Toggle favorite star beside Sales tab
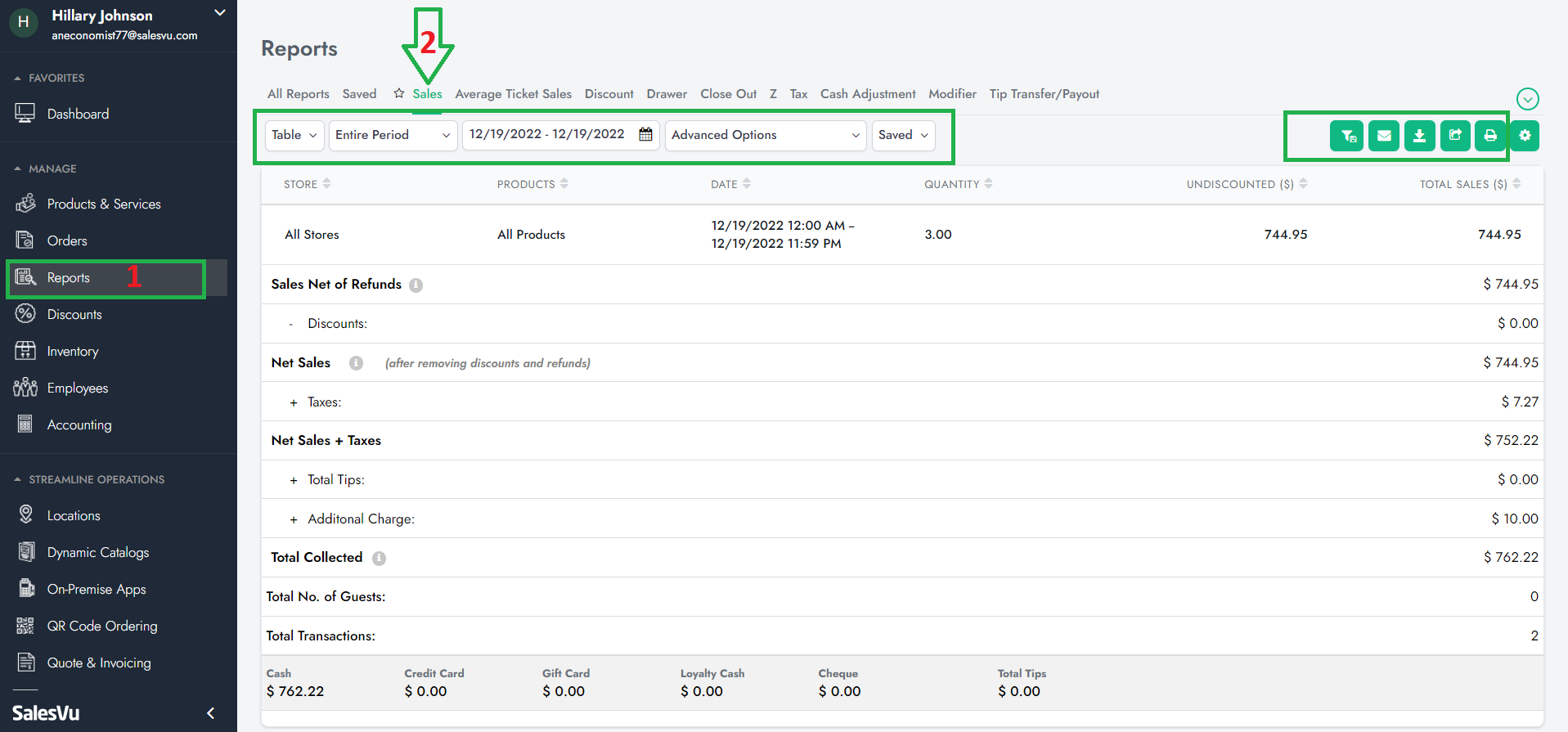The width and height of the screenshot is (1568, 732). (399, 94)
